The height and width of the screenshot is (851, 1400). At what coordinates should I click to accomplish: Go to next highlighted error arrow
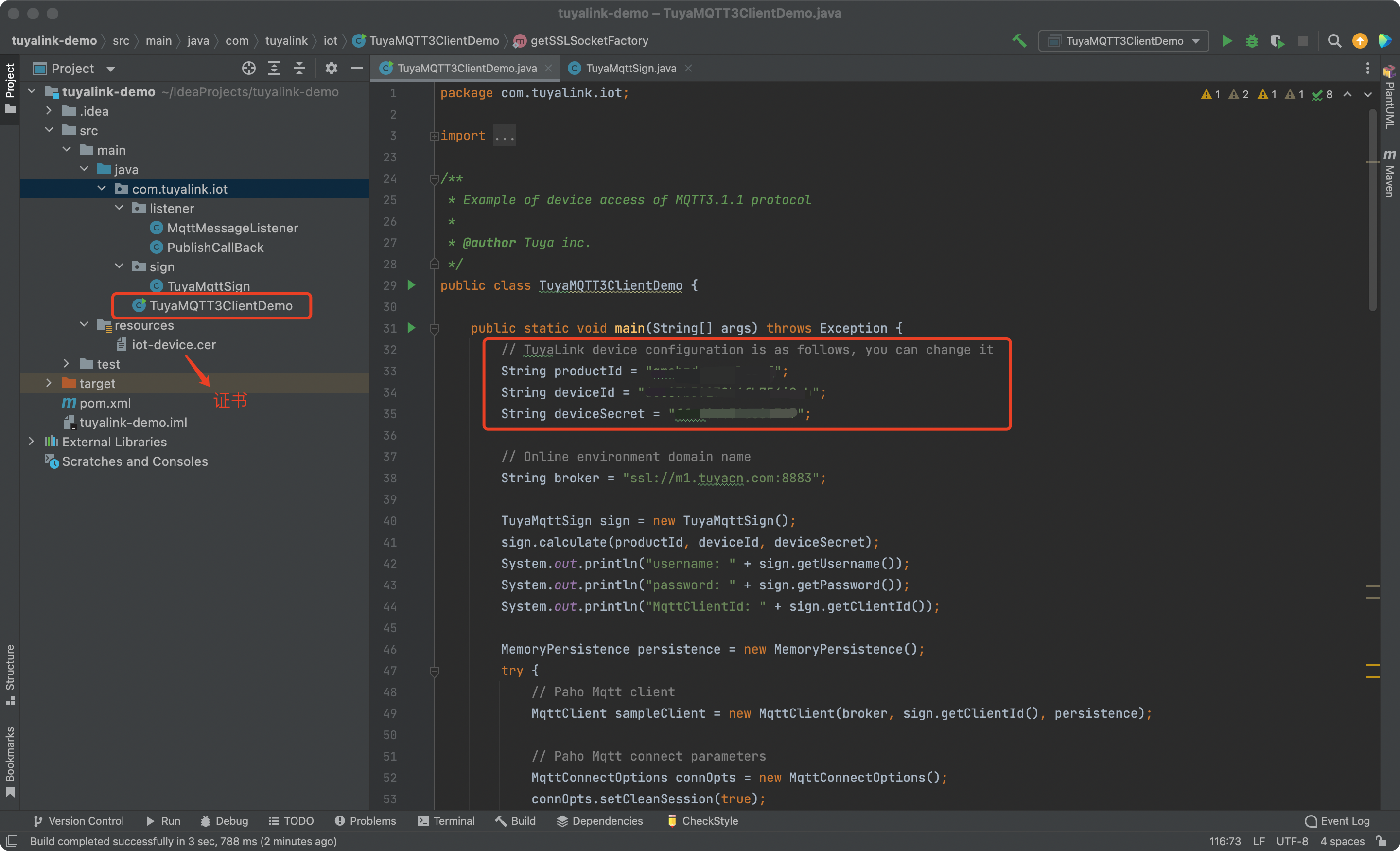click(x=1367, y=94)
